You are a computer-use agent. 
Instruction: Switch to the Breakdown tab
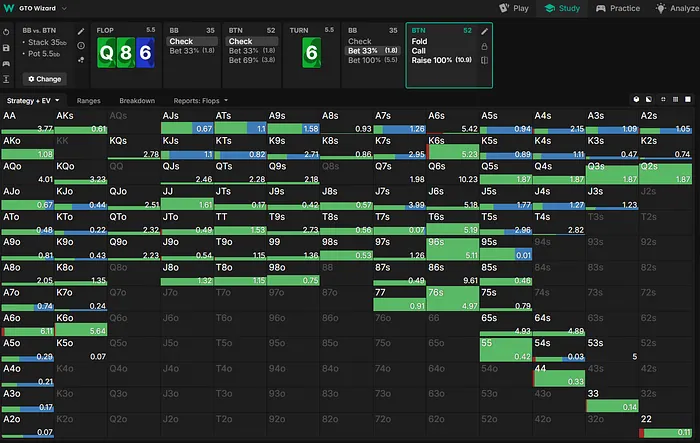(x=137, y=100)
